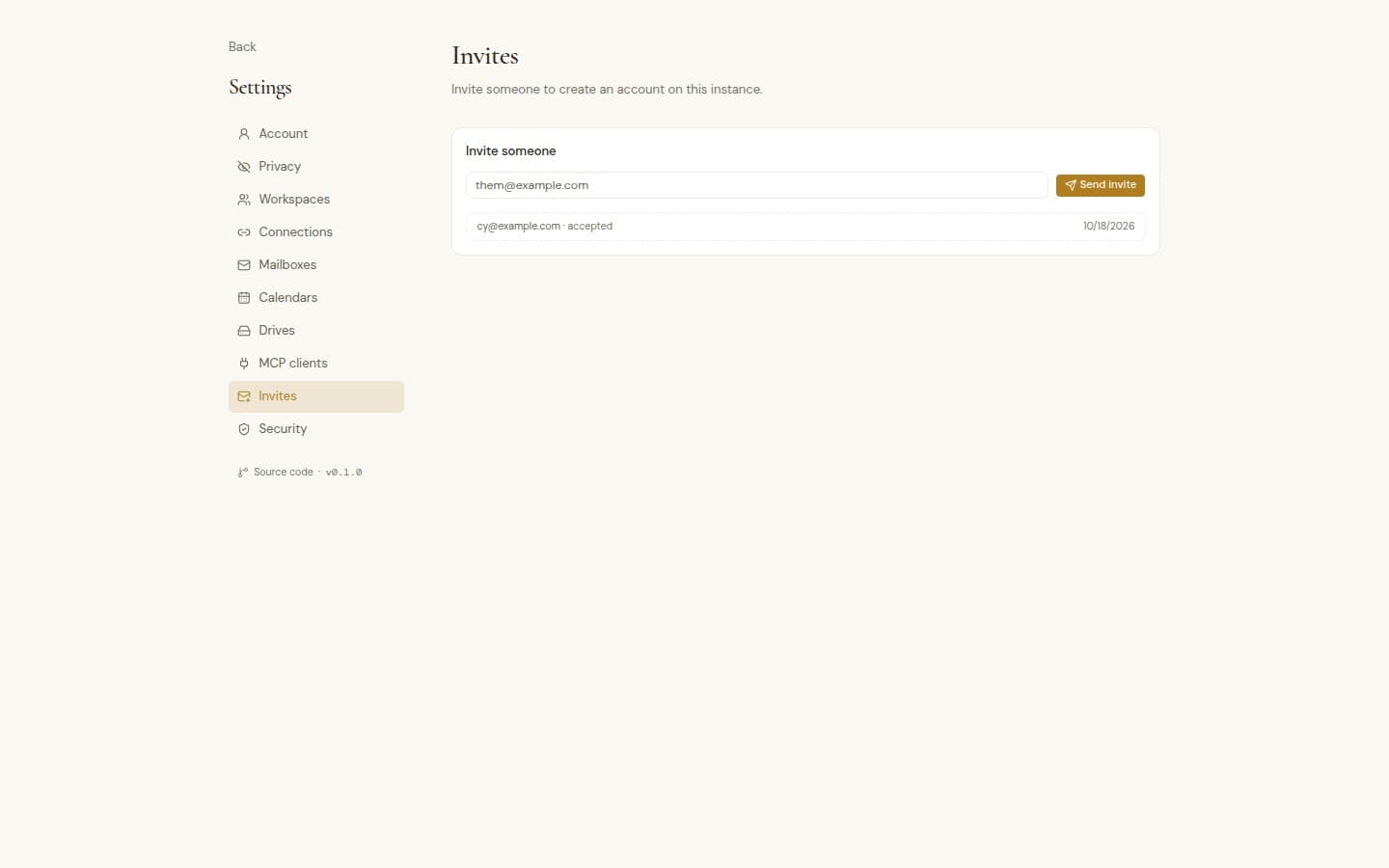The width and height of the screenshot is (1389, 868).
Task: Click the git branch icon beside Source code
Action: click(x=243, y=473)
